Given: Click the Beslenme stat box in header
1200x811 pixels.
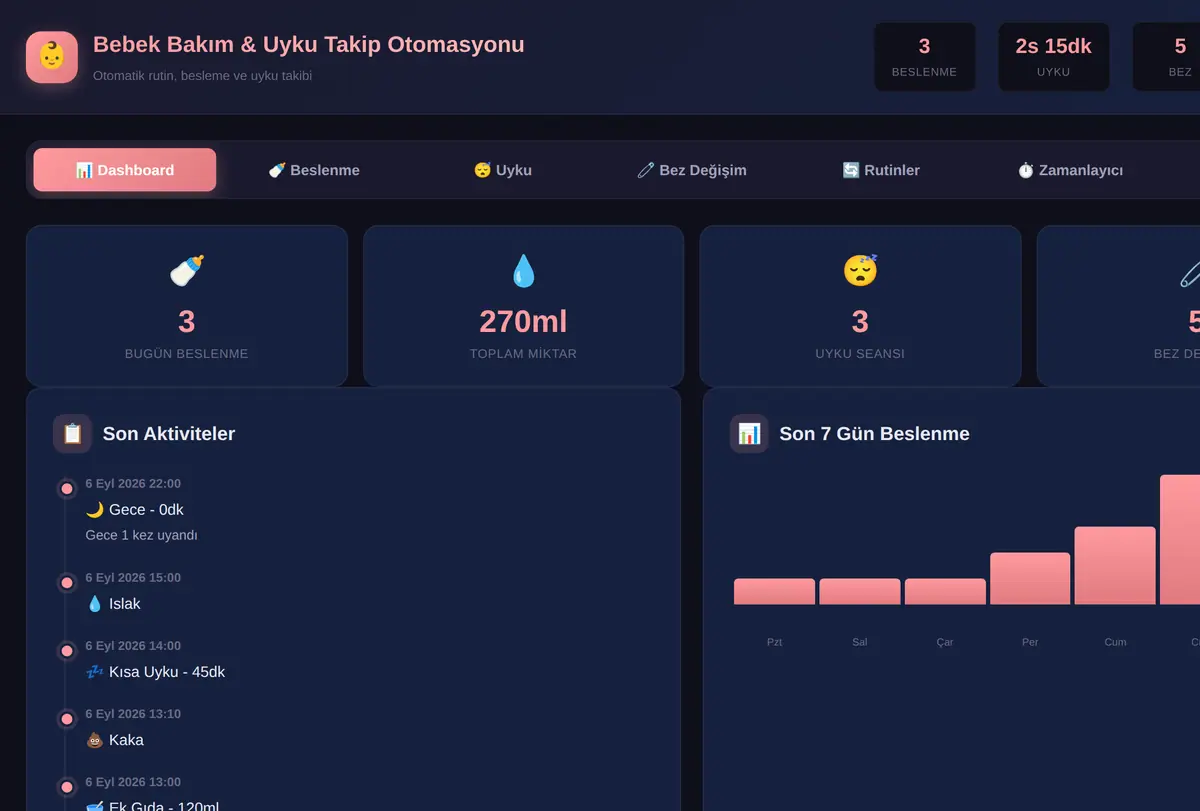Looking at the screenshot, I should coord(924,57).
